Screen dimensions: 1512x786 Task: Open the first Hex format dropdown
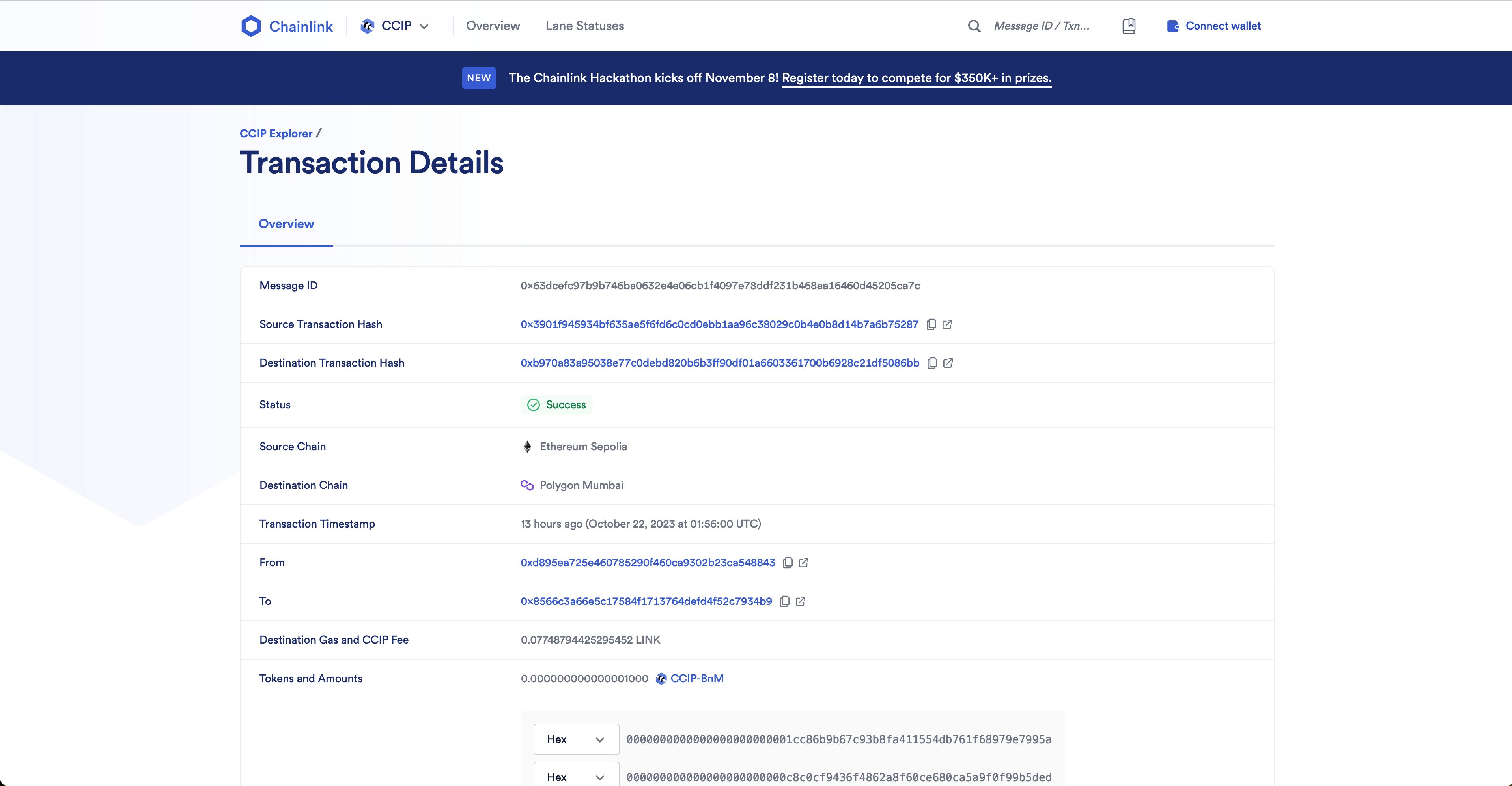pyautogui.click(x=577, y=739)
